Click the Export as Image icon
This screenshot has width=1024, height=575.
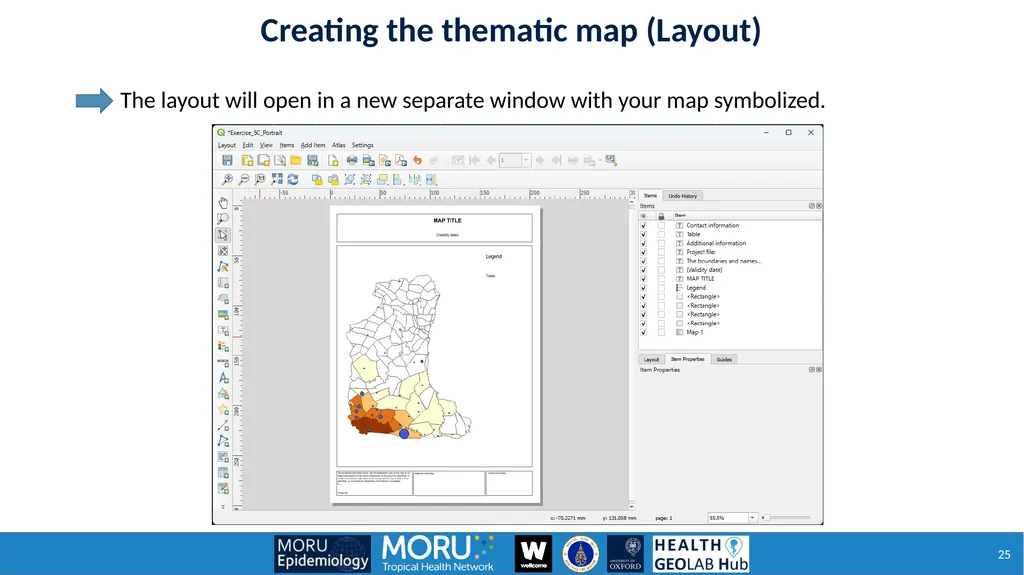(368, 160)
